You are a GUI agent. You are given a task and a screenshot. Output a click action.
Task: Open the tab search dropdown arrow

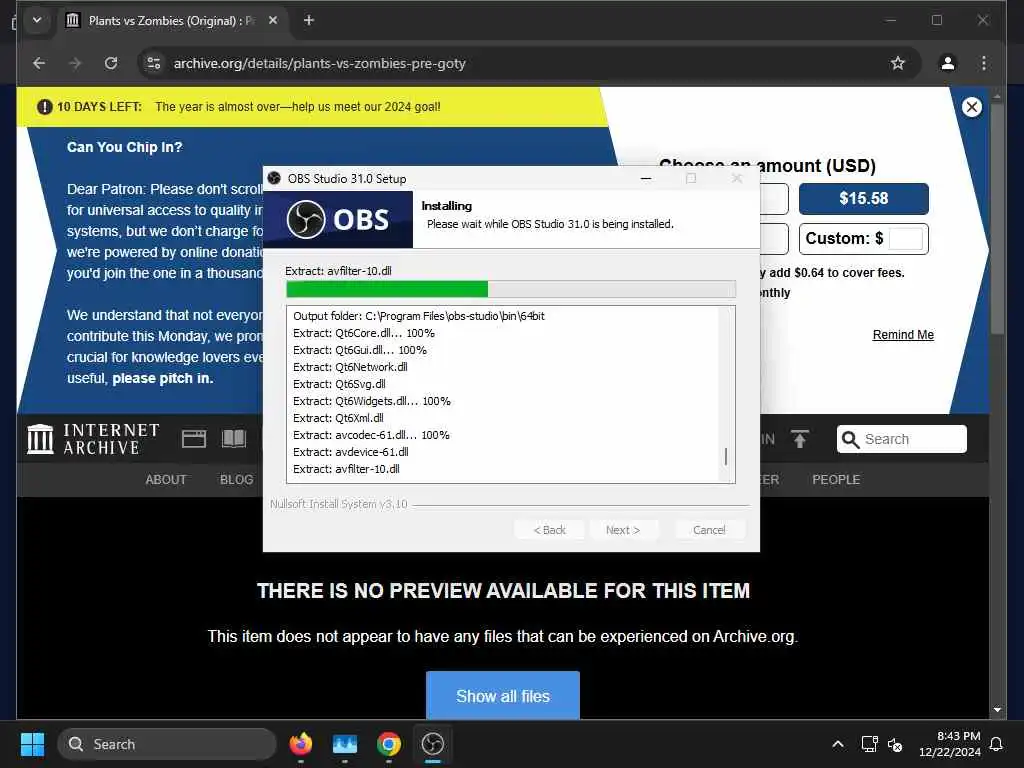[37, 20]
